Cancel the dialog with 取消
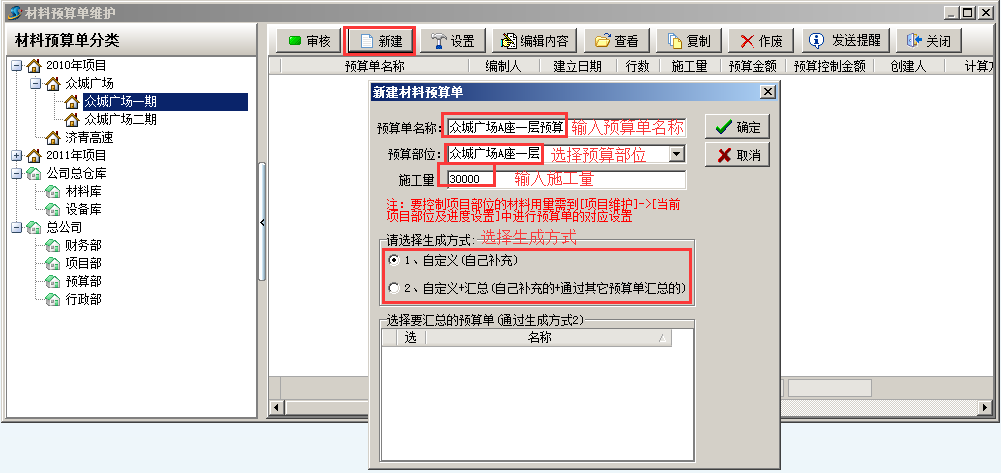Screen dimensions: 1001x473 click(737, 155)
